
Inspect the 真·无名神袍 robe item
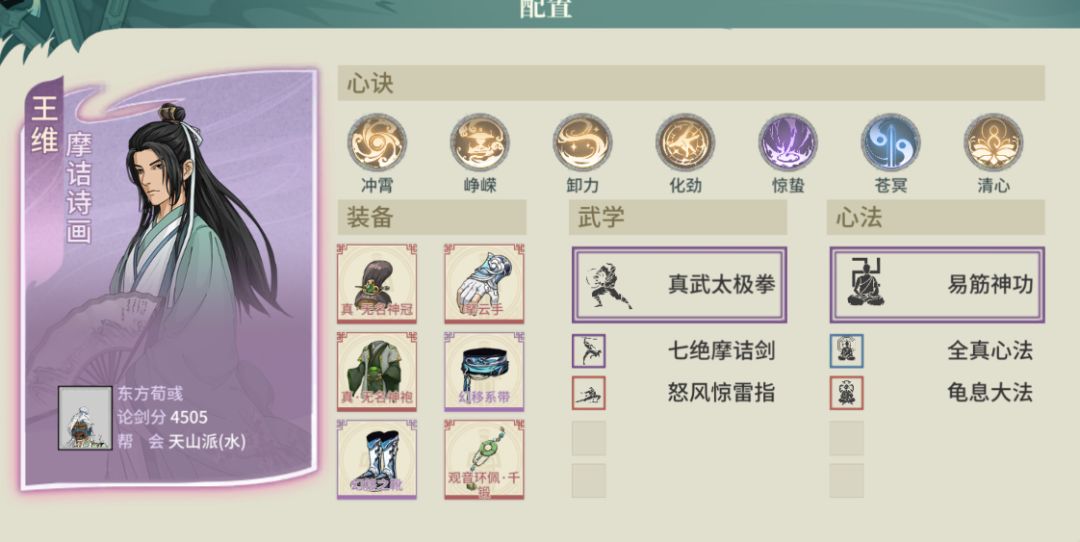click(377, 371)
